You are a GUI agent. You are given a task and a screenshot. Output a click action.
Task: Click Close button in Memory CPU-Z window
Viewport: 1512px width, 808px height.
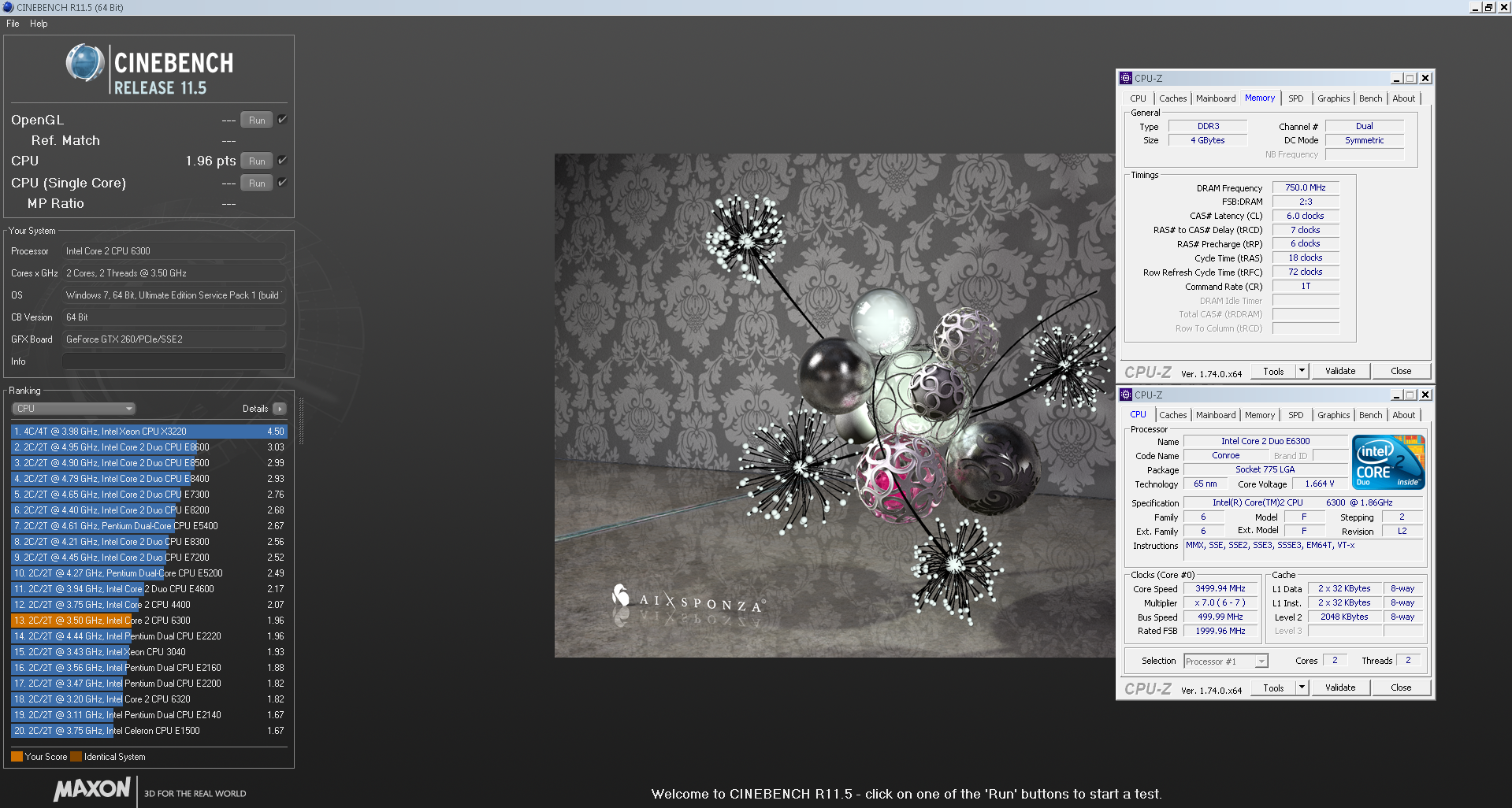point(1401,371)
